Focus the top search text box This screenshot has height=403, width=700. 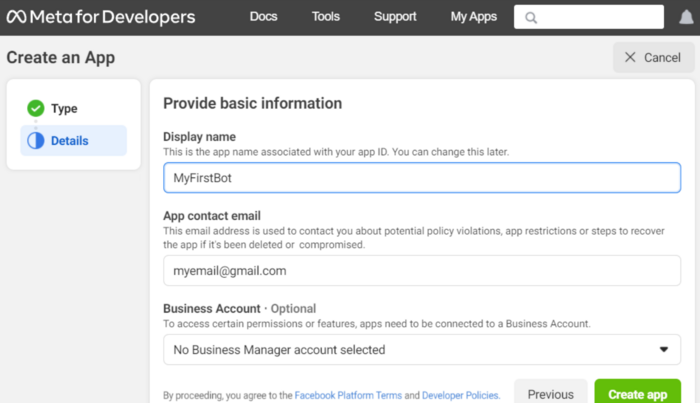tap(600, 17)
